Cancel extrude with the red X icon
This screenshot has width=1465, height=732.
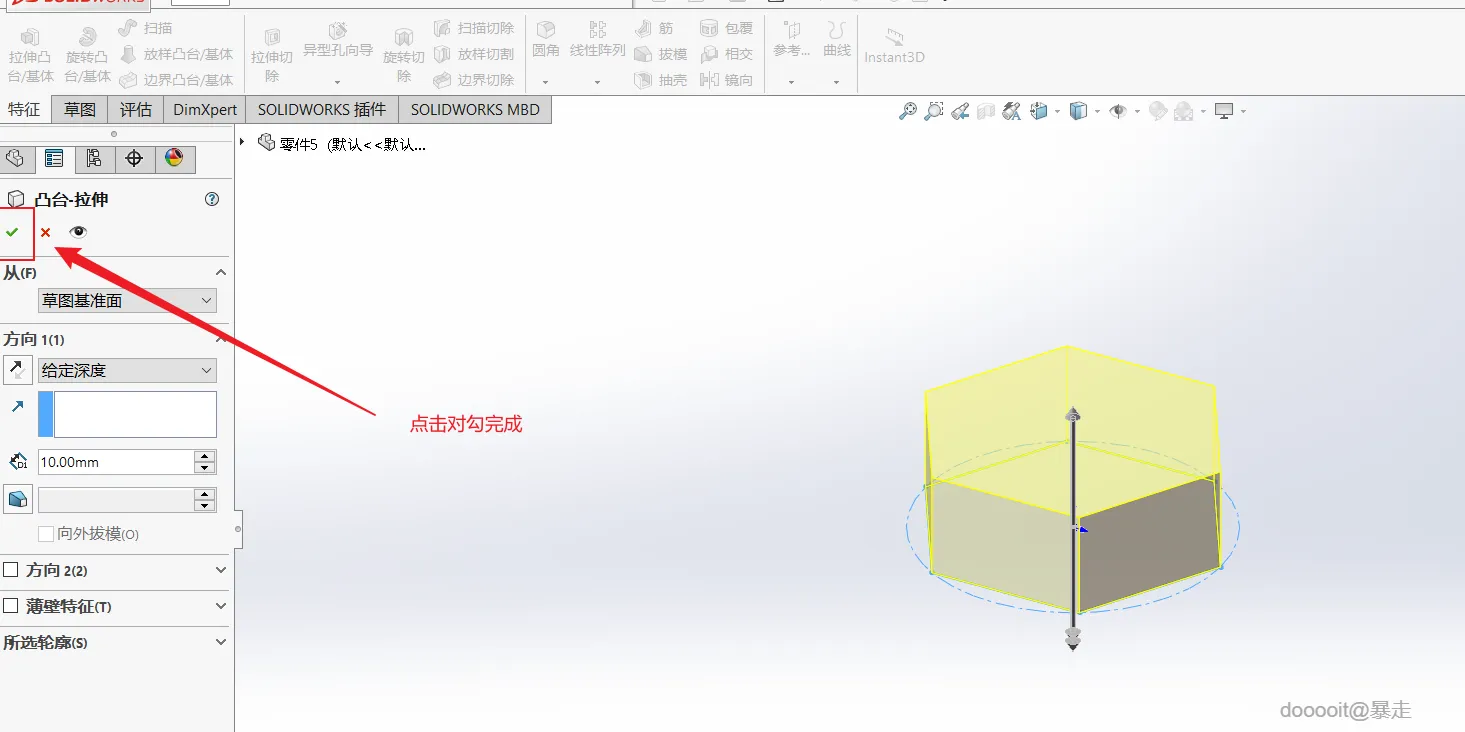coord(45,232)
